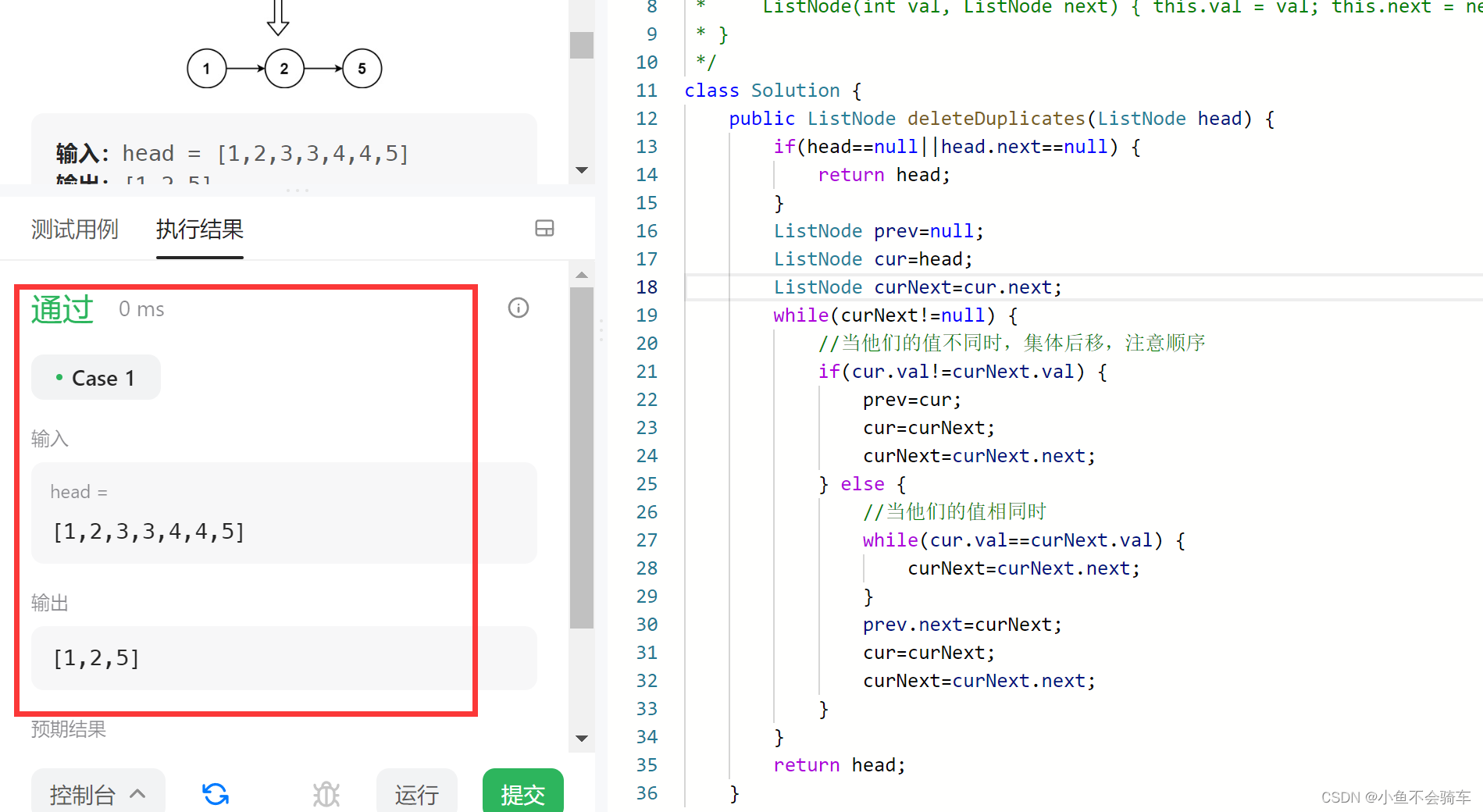
Task: Click the 'class Solution {' code line
Action: point(773,91)
